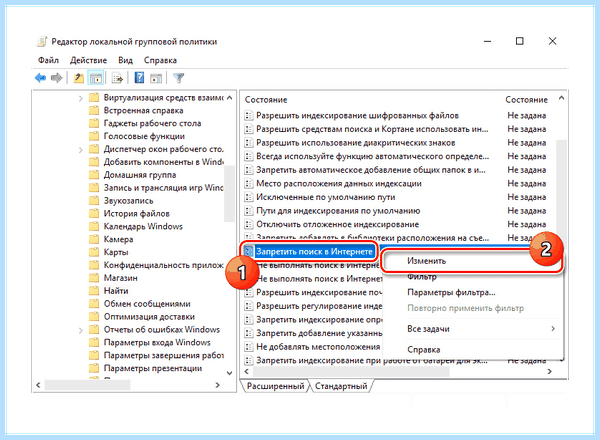Image resolution: width=600 pixels, height=440 pixels.
Task: Select Параметры входа Windows folder
Action: tap(157, 342)
